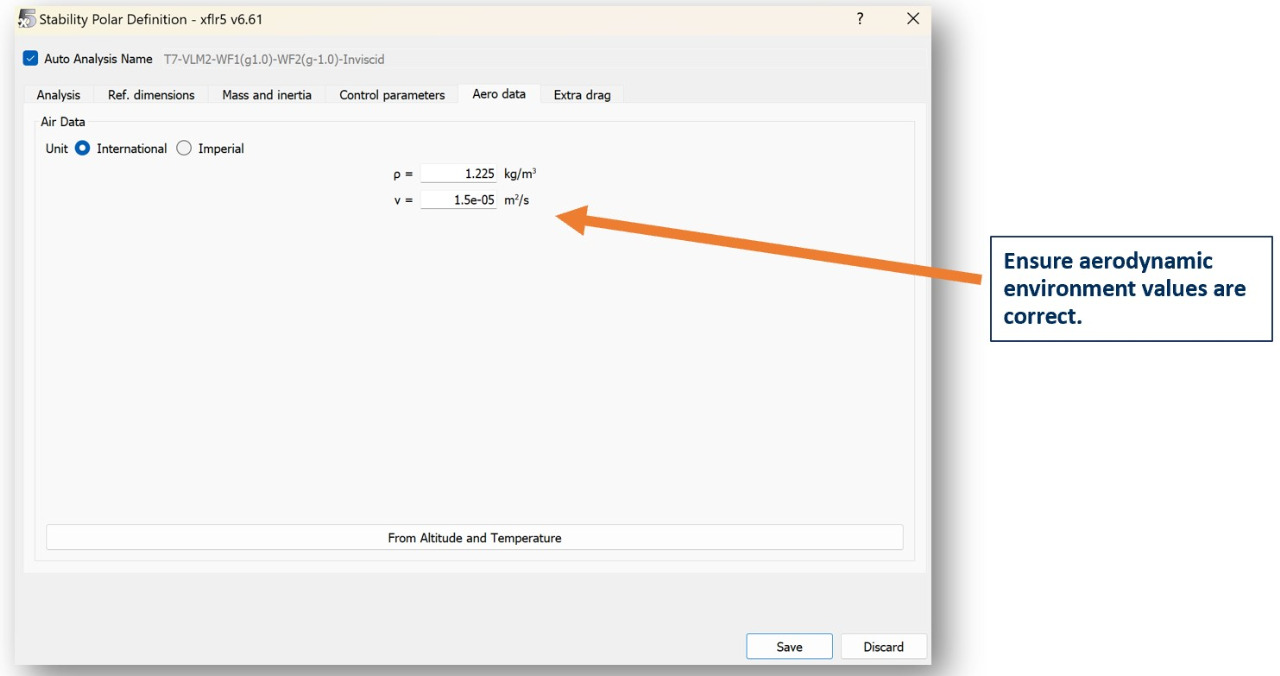Close the Stability Polar Definition dialog
This screenshot has width=1280, height=676.
pos(912,19)
